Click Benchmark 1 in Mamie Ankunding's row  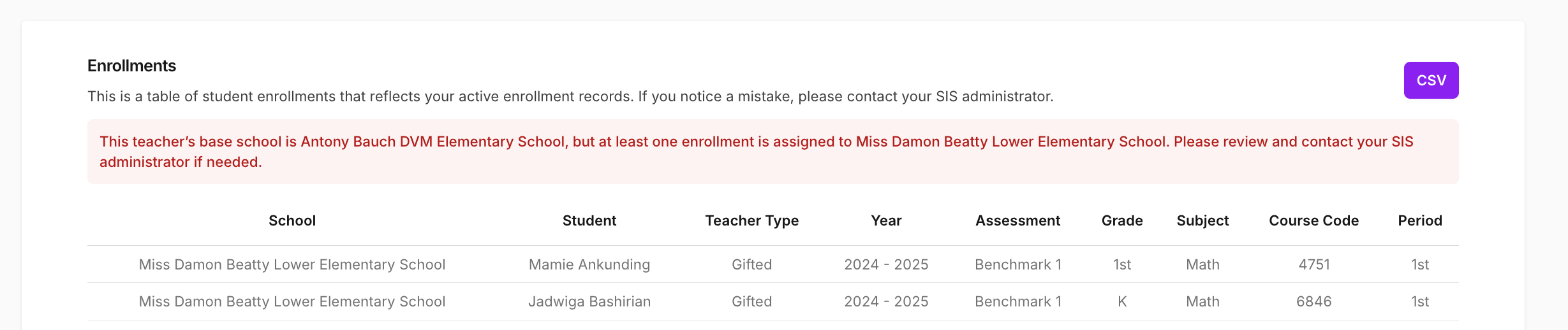pos(1017,264)
